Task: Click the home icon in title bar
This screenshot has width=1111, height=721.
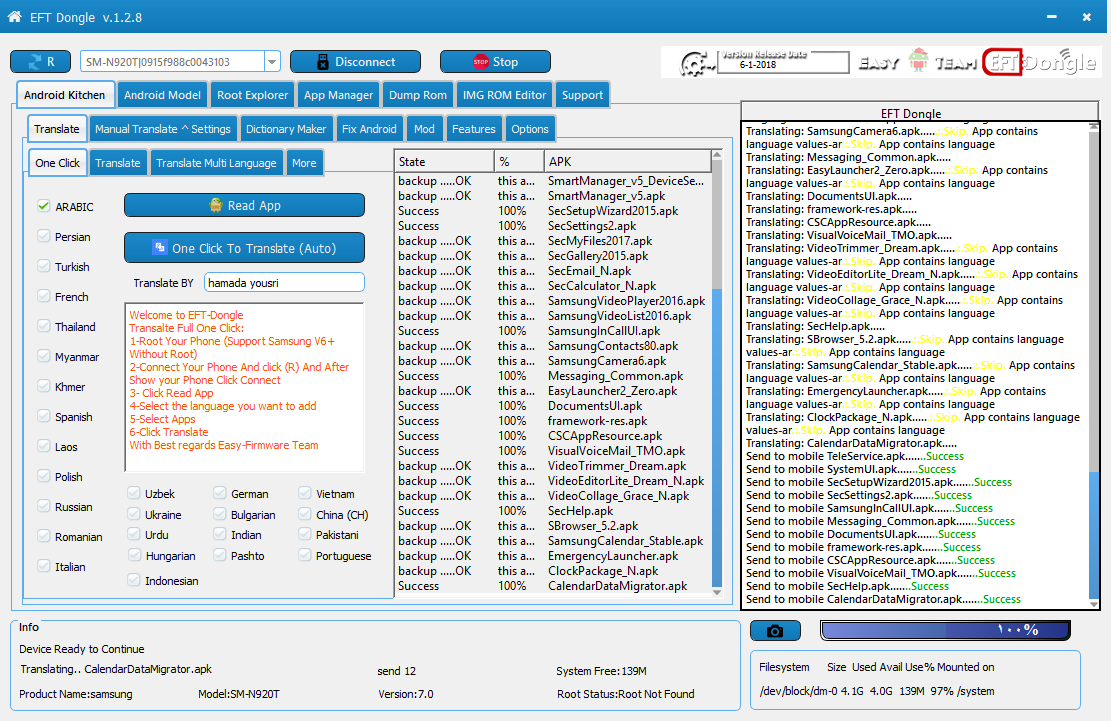Action: point(14,16)
